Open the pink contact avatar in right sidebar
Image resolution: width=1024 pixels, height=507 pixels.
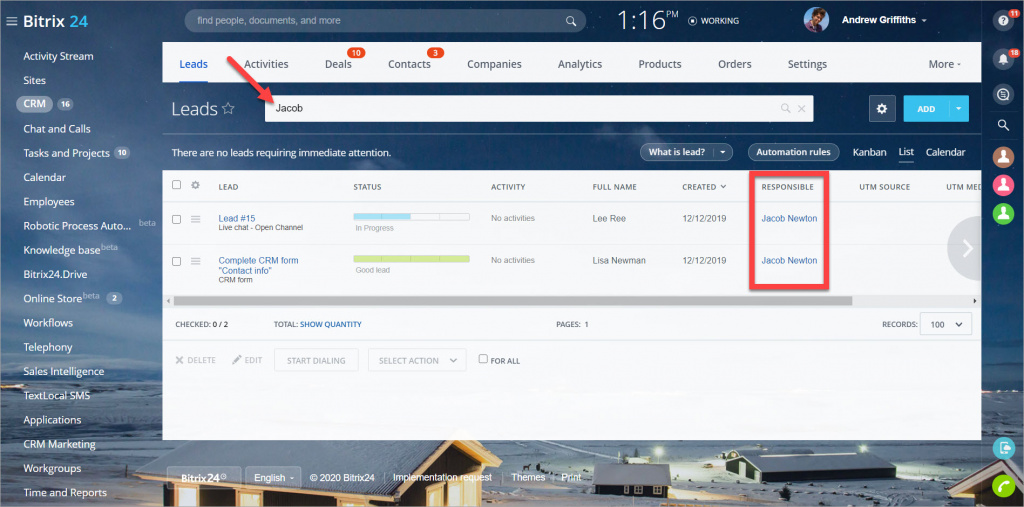[1003, 186]
